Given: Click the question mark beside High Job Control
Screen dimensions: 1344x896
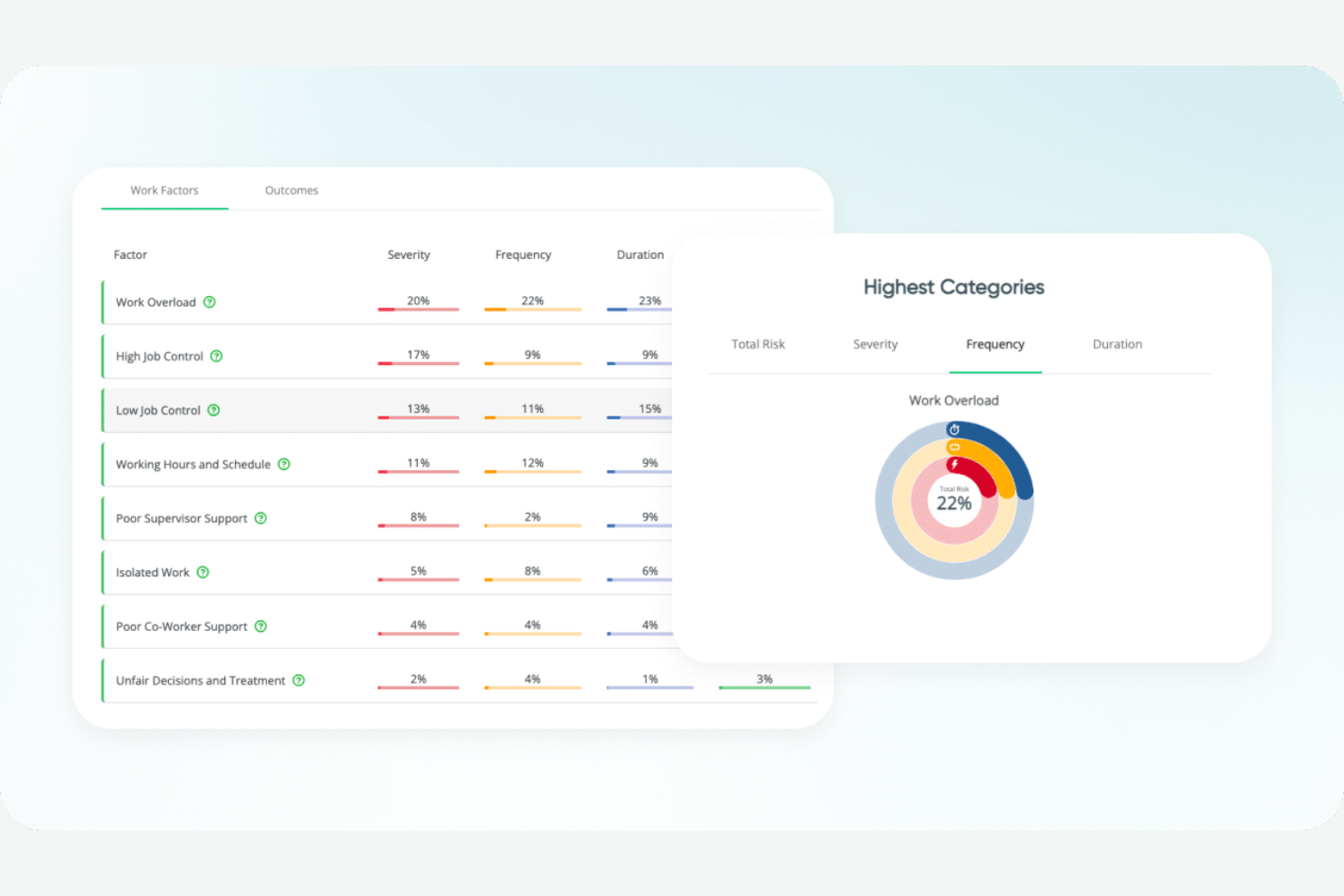Looking at the screenshot, I should coord(216,357).
